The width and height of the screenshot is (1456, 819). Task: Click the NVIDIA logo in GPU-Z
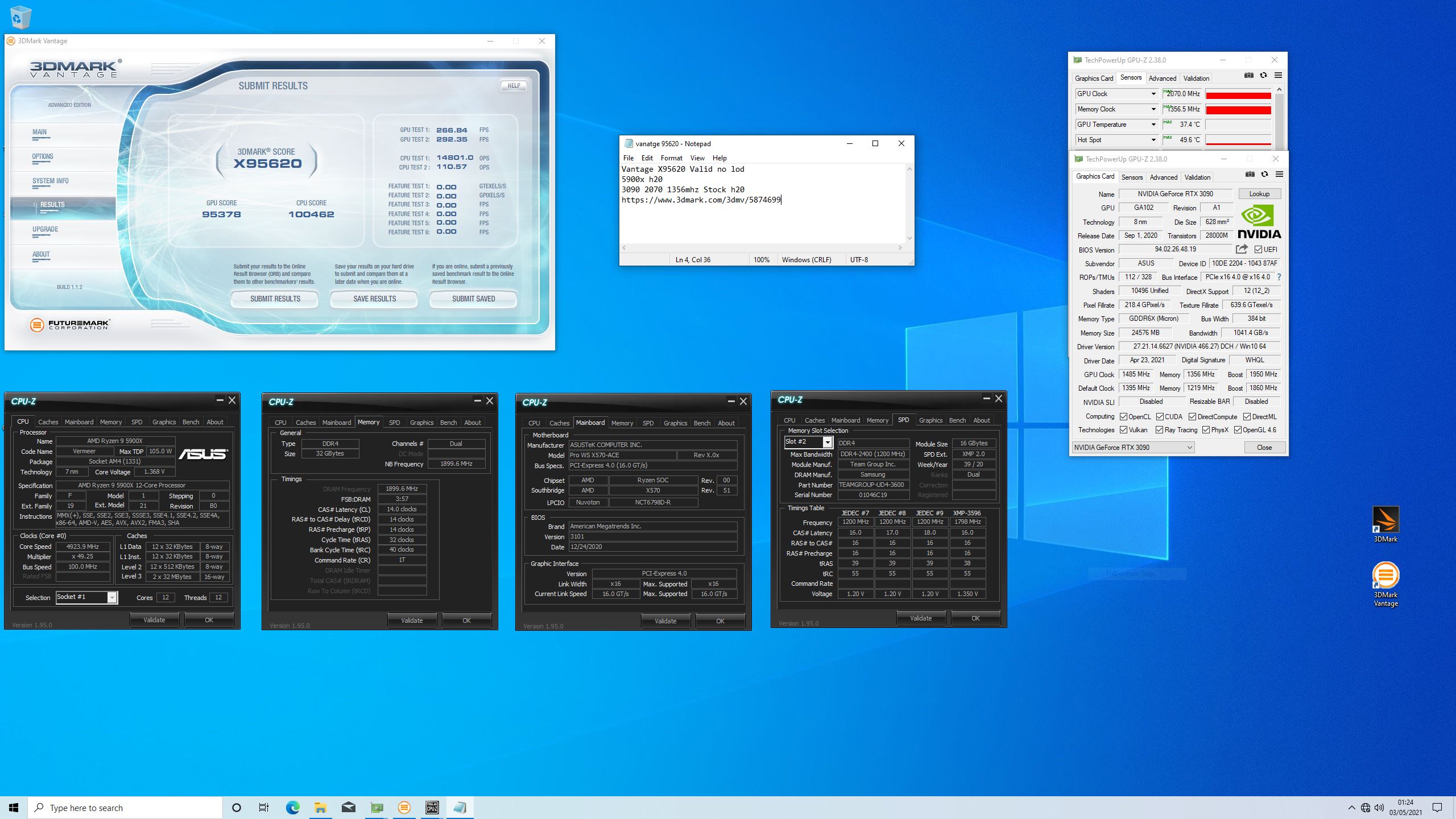[x=1259, y=222]
